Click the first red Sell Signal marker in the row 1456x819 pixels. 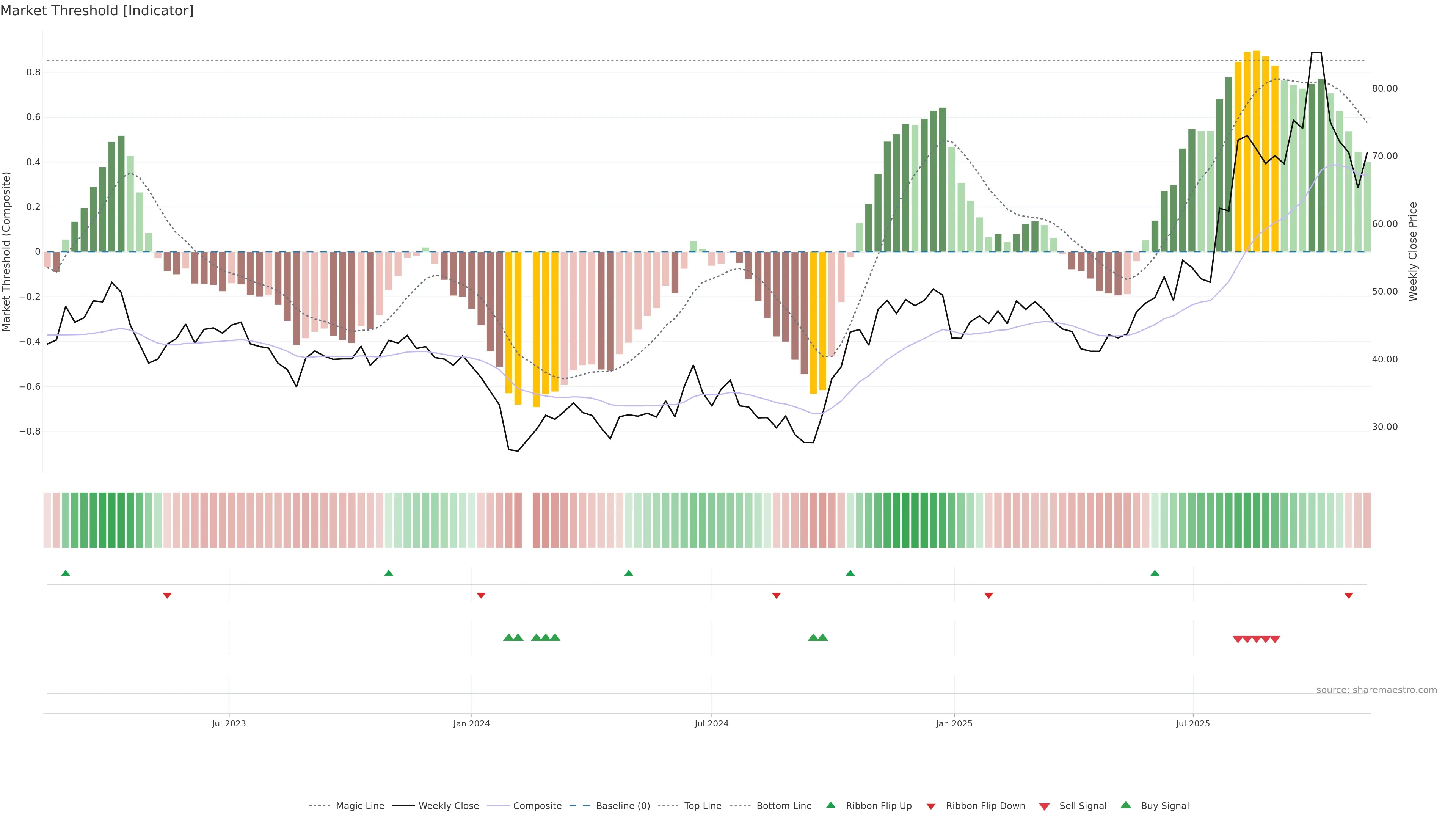pyautogui.click(x=1238, y=639)
